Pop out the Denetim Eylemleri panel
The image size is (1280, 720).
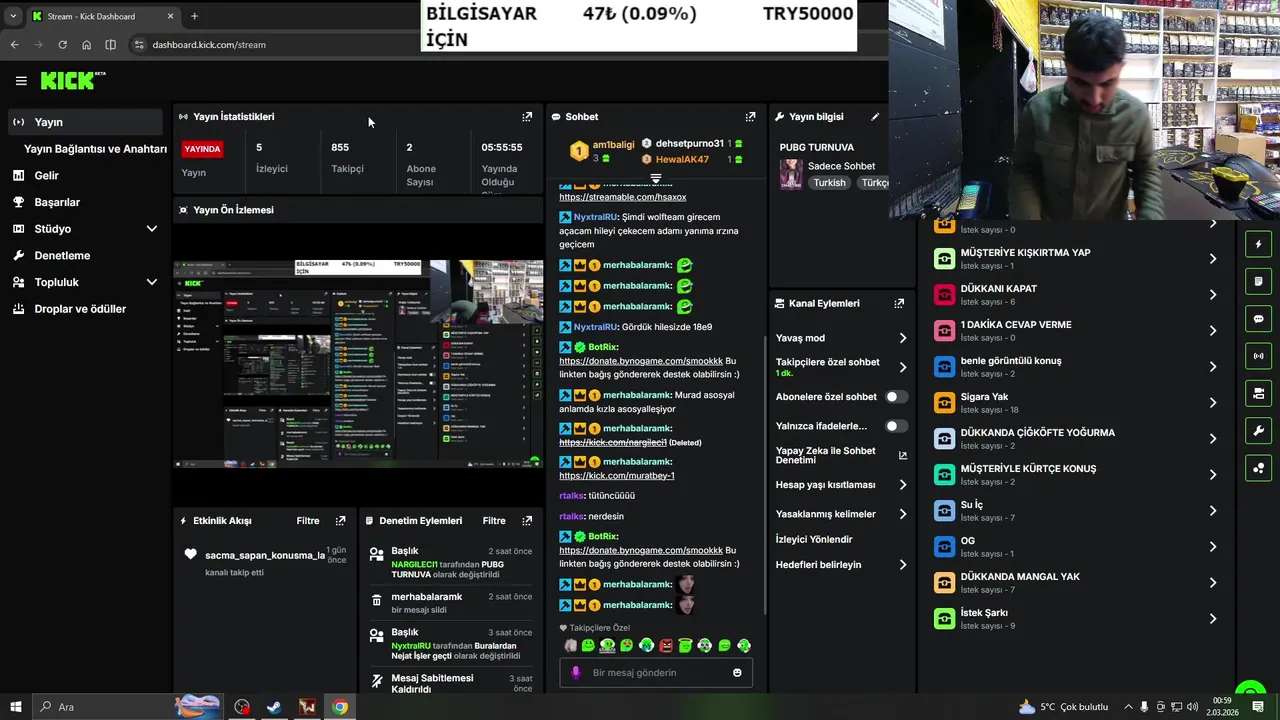(x=527, y=521)
